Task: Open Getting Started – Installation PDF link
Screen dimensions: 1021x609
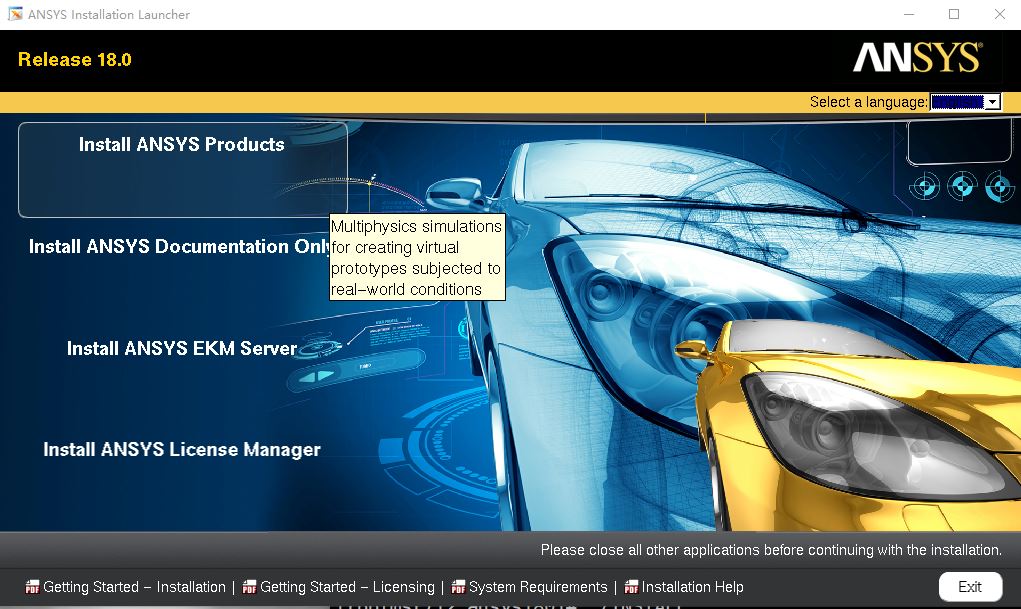Action: [x=134, y=587]
